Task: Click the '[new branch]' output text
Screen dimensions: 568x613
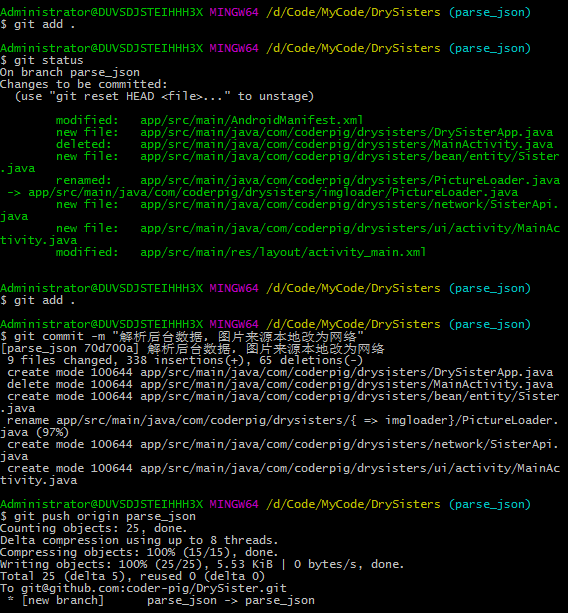Action: point(63,600)
